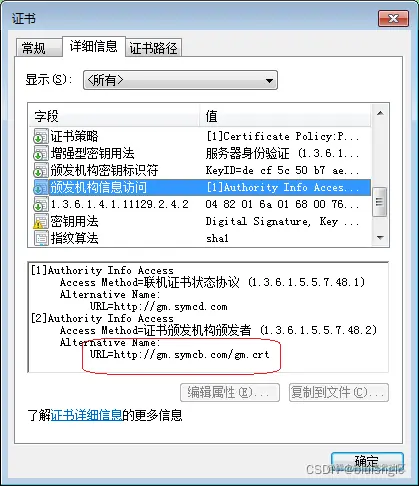419x486 pixels.
Task: Click the field list scrollbar thumb
Action: point(380,202)
